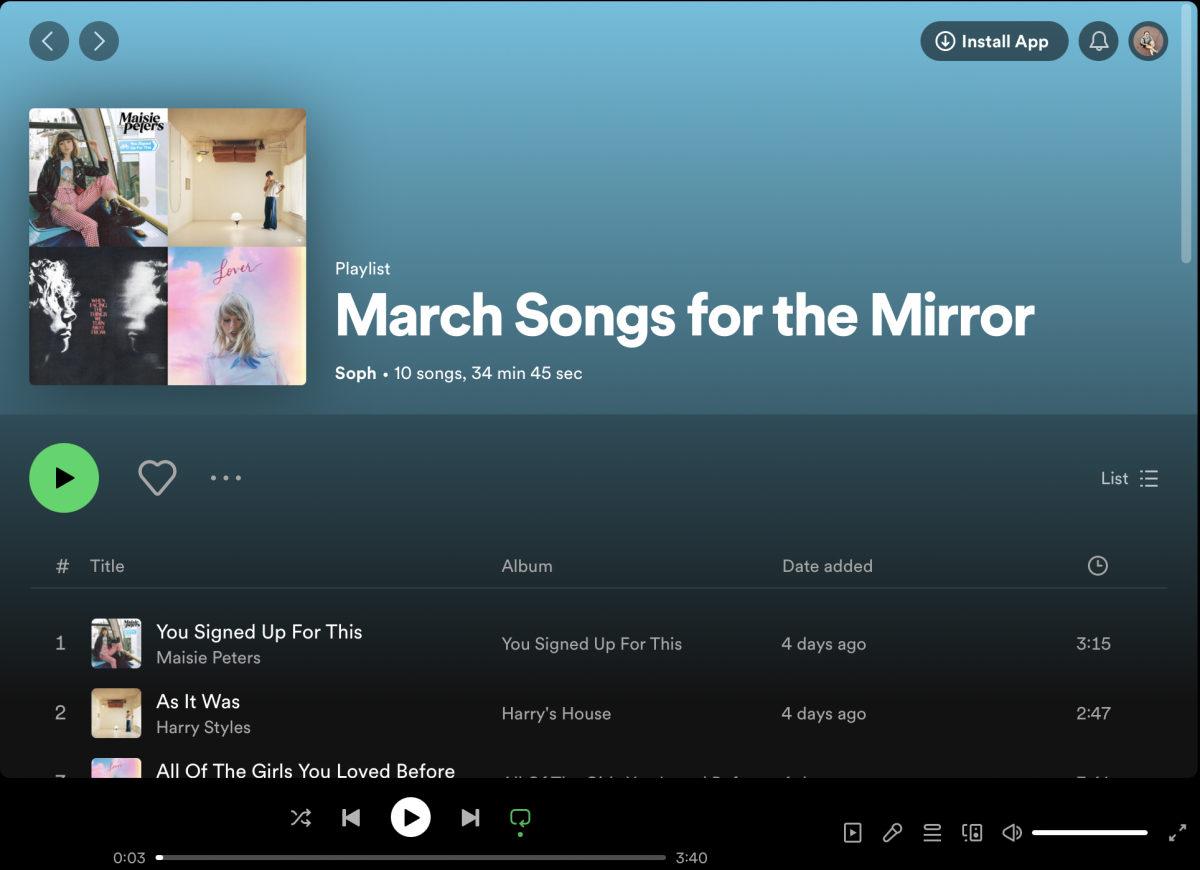This screenshot has height=870, width=1200.
Task: Select the song As It Was
Action: click(198, 702)
